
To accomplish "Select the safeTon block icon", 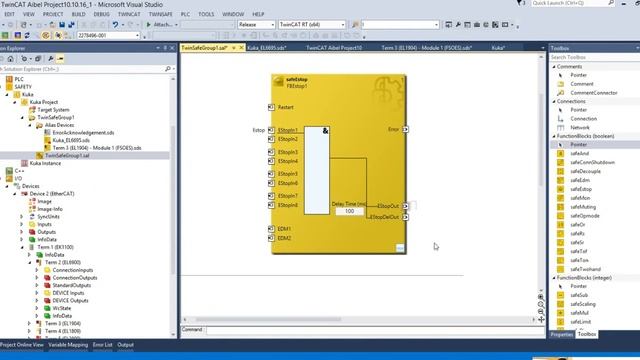I will [560, 260].
